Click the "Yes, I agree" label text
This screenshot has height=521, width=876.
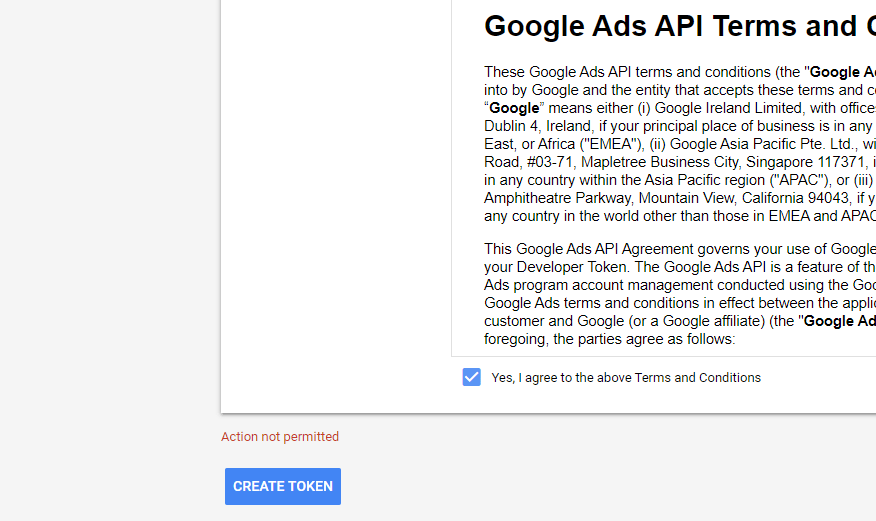[x=626, y=378]
